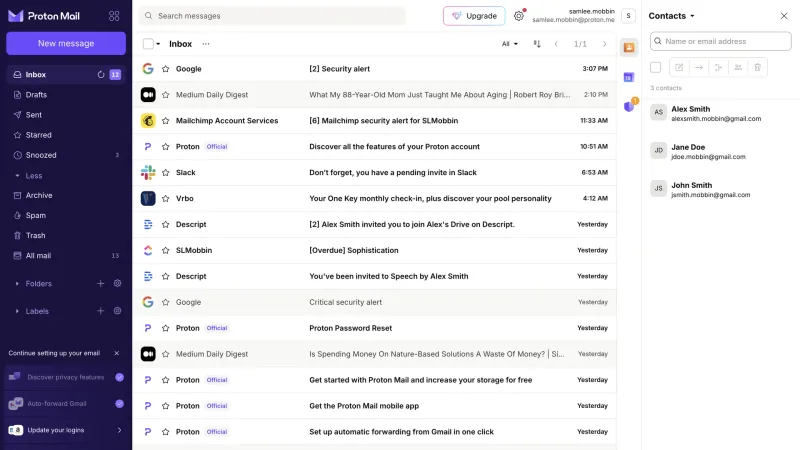Viewport: 800px width, 450px height.
Task: Click the sort order icon
Action: pyautogui.click(x=537, y=44)
